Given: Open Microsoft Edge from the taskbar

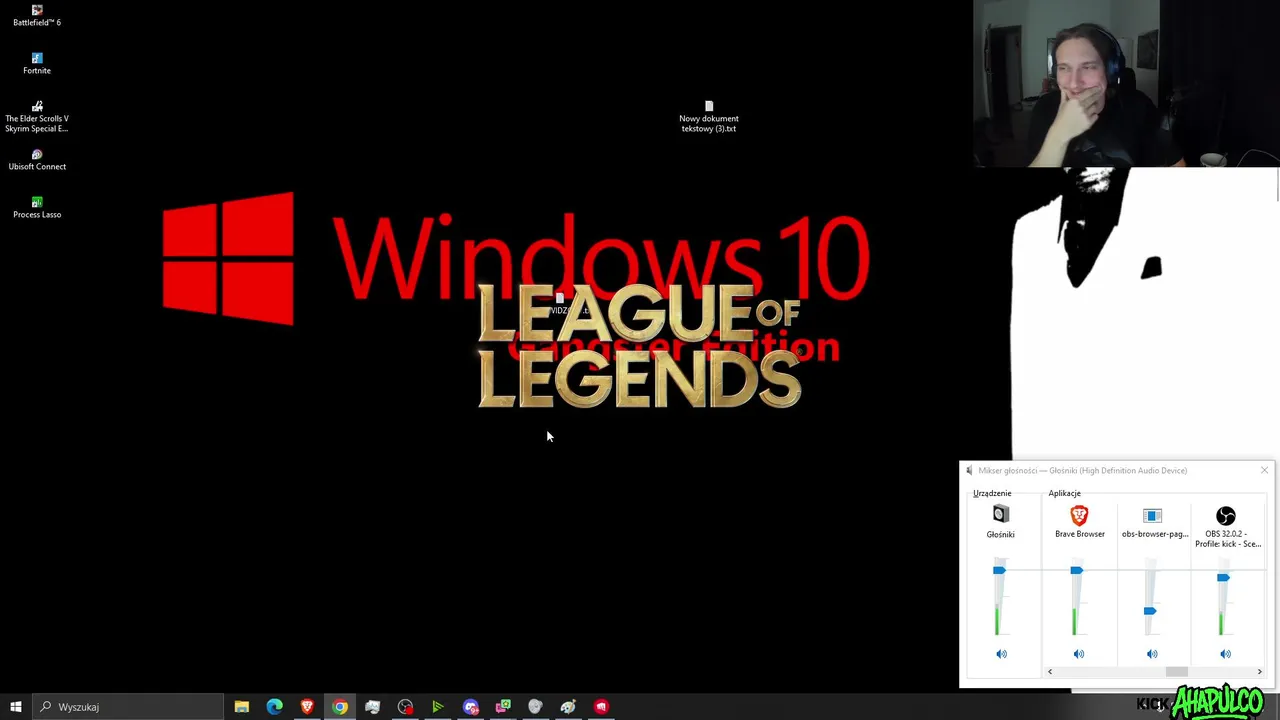Looking at the screenshot, I should point(274,707).
